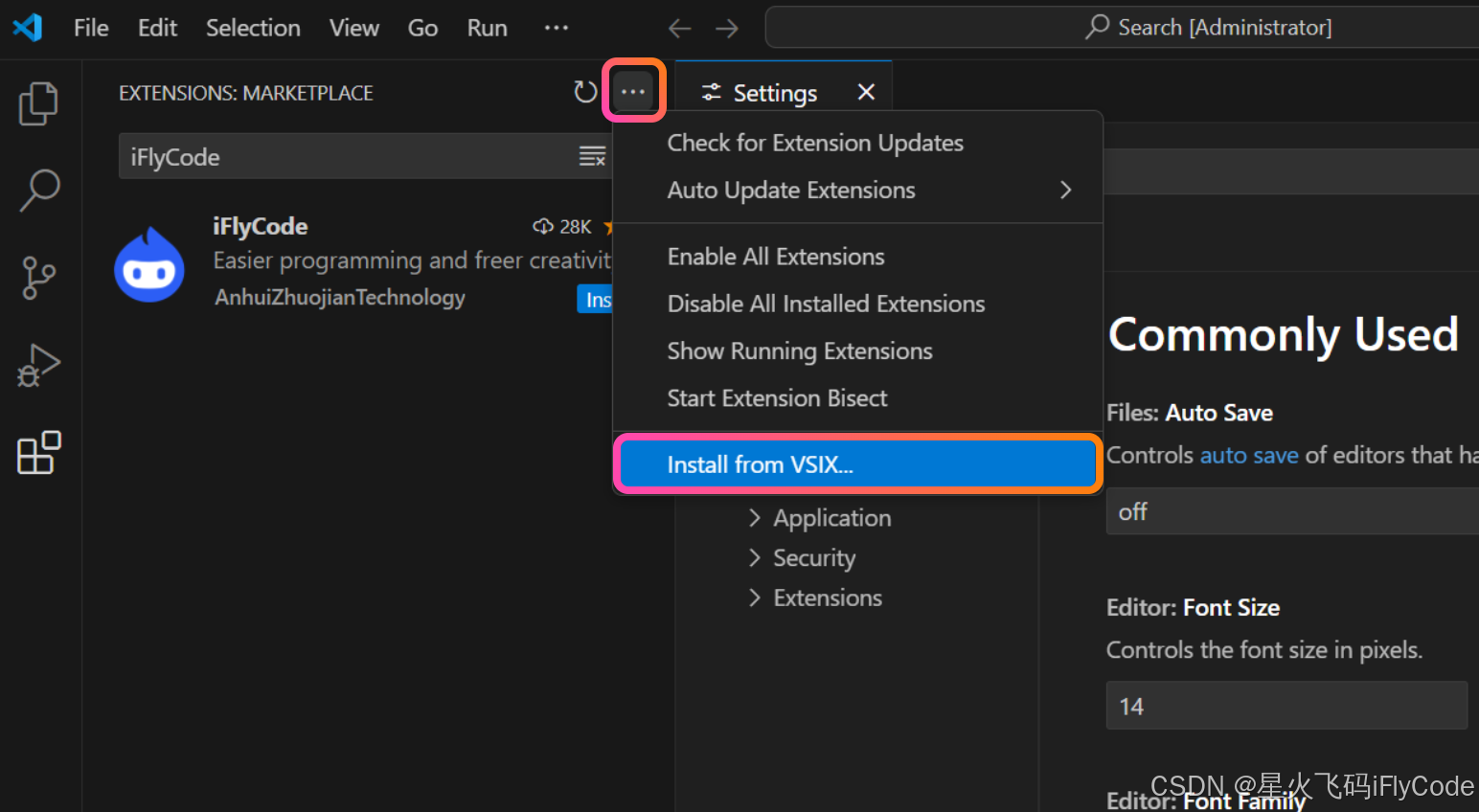Open the Selection menu

click(253, 28)
